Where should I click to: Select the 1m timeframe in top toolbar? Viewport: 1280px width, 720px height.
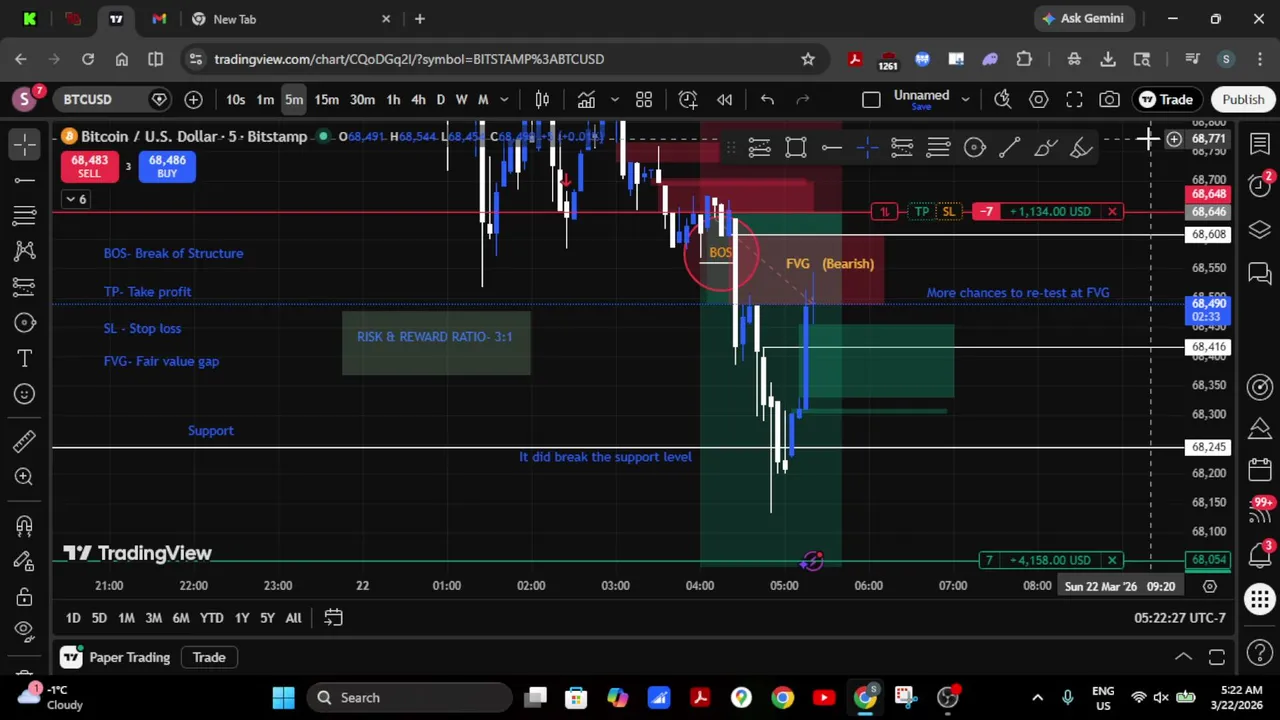265,99
